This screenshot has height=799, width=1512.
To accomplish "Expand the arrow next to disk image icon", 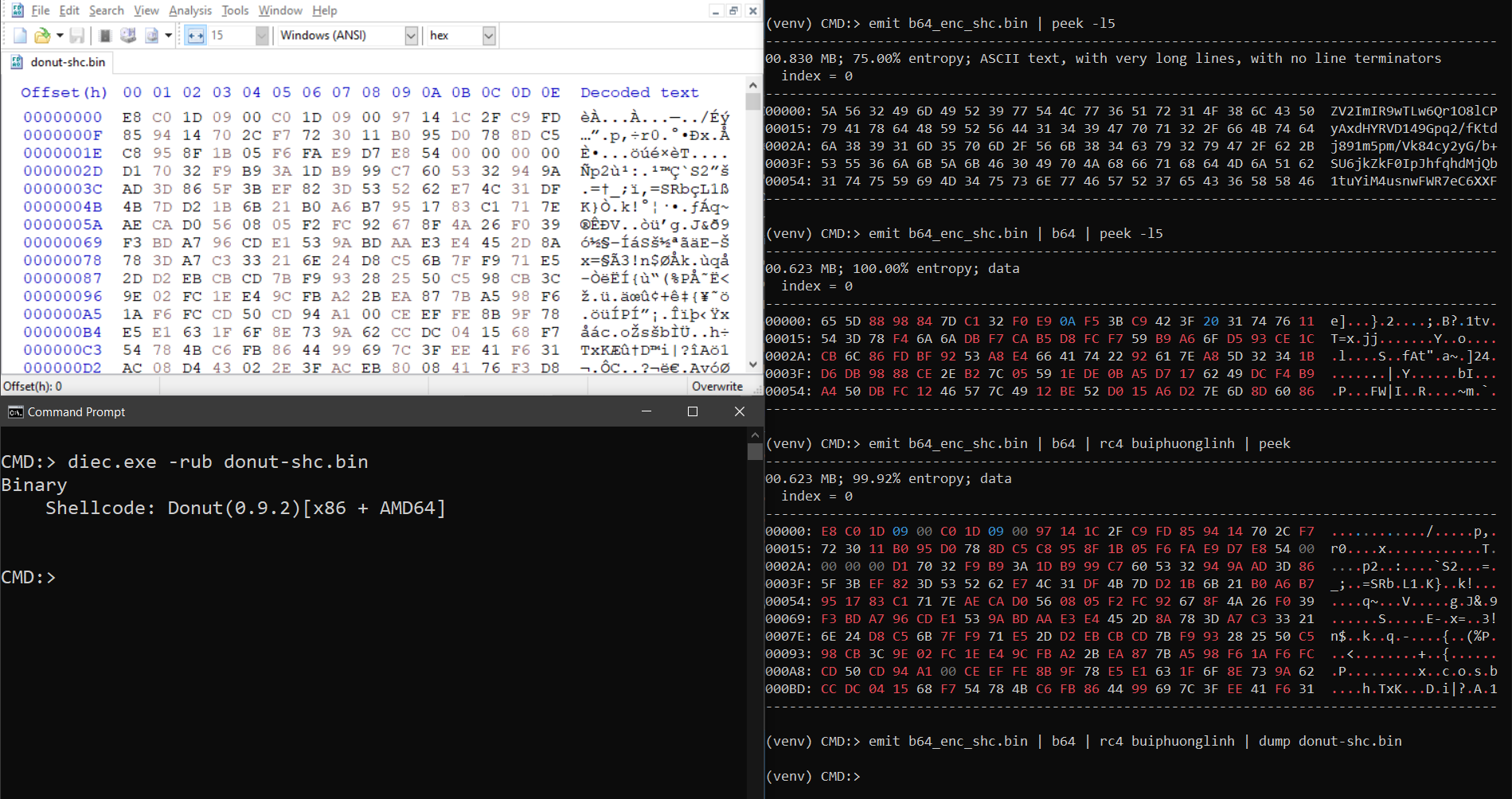I will tap(168, 35).
